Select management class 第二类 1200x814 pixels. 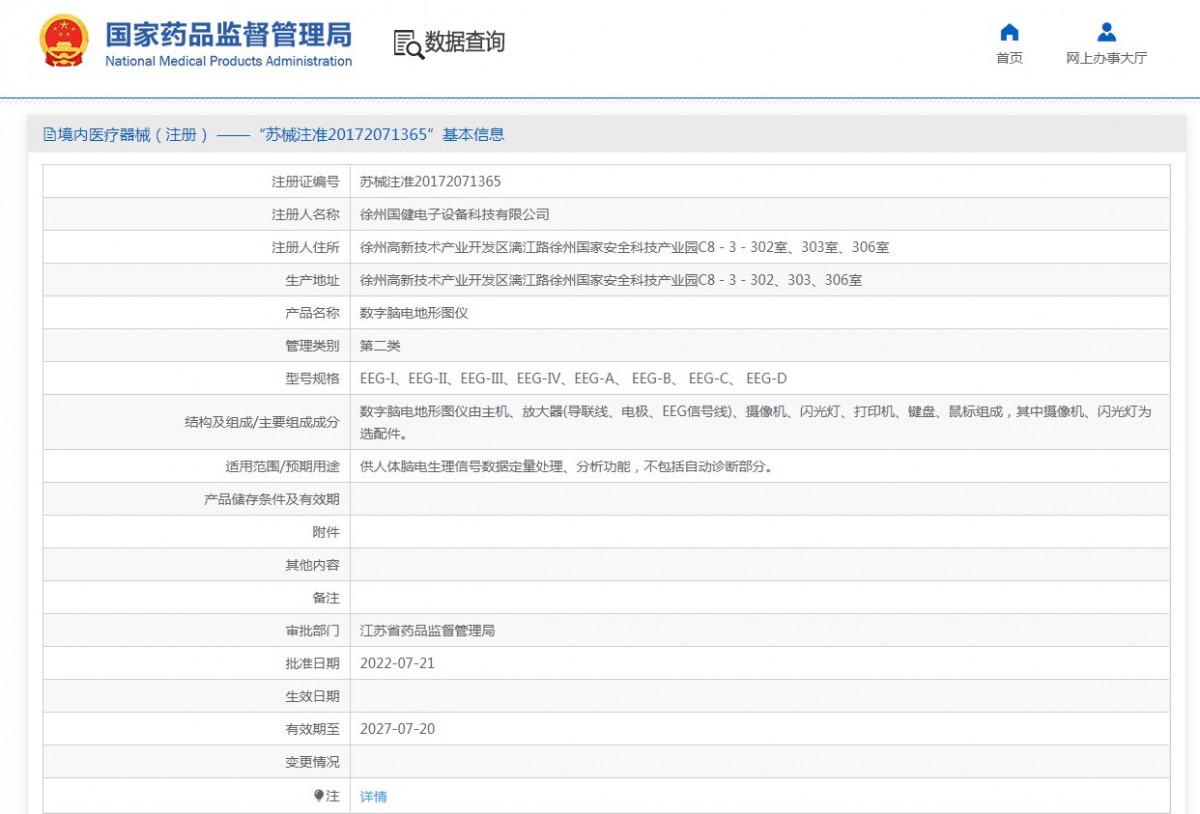click(x=380, y=346)
